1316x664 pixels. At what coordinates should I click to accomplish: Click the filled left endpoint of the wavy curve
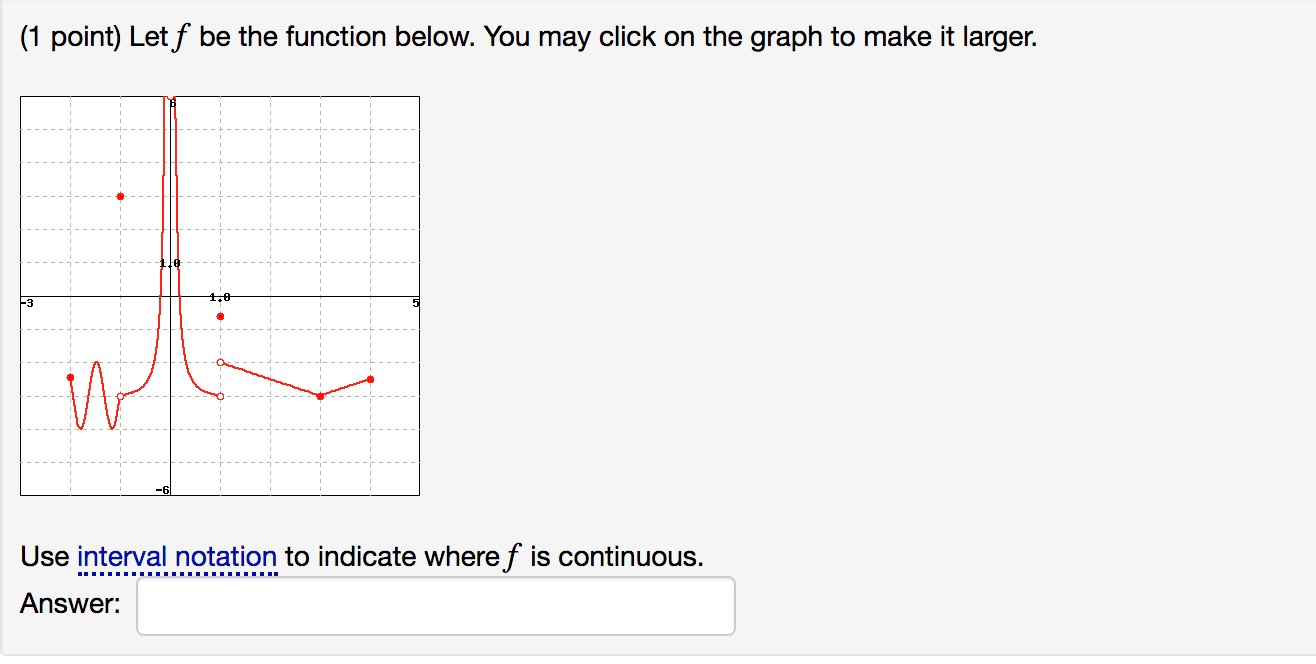click(x=70, y=377)
